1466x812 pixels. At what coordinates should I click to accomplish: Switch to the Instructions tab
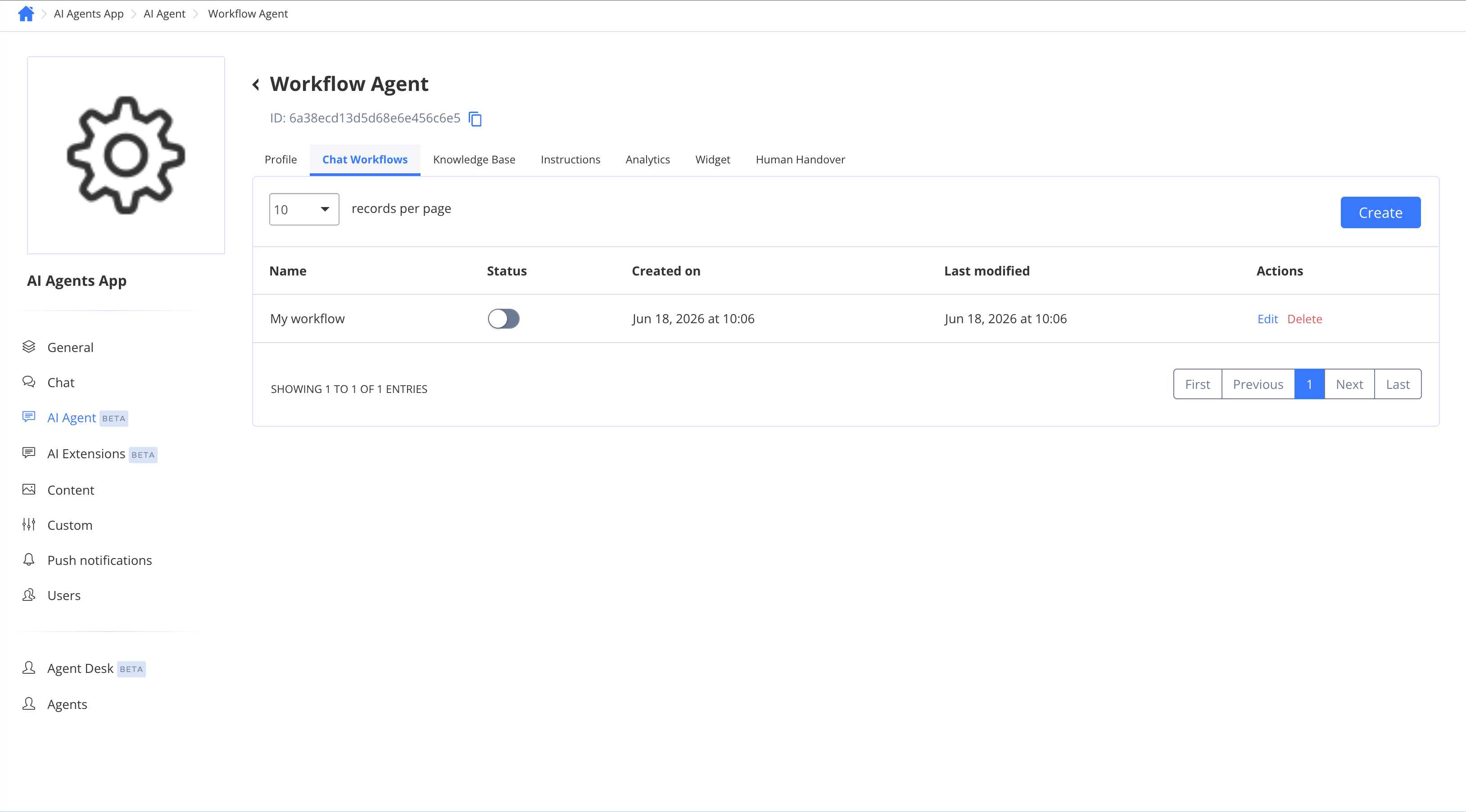tap(570, 160)
